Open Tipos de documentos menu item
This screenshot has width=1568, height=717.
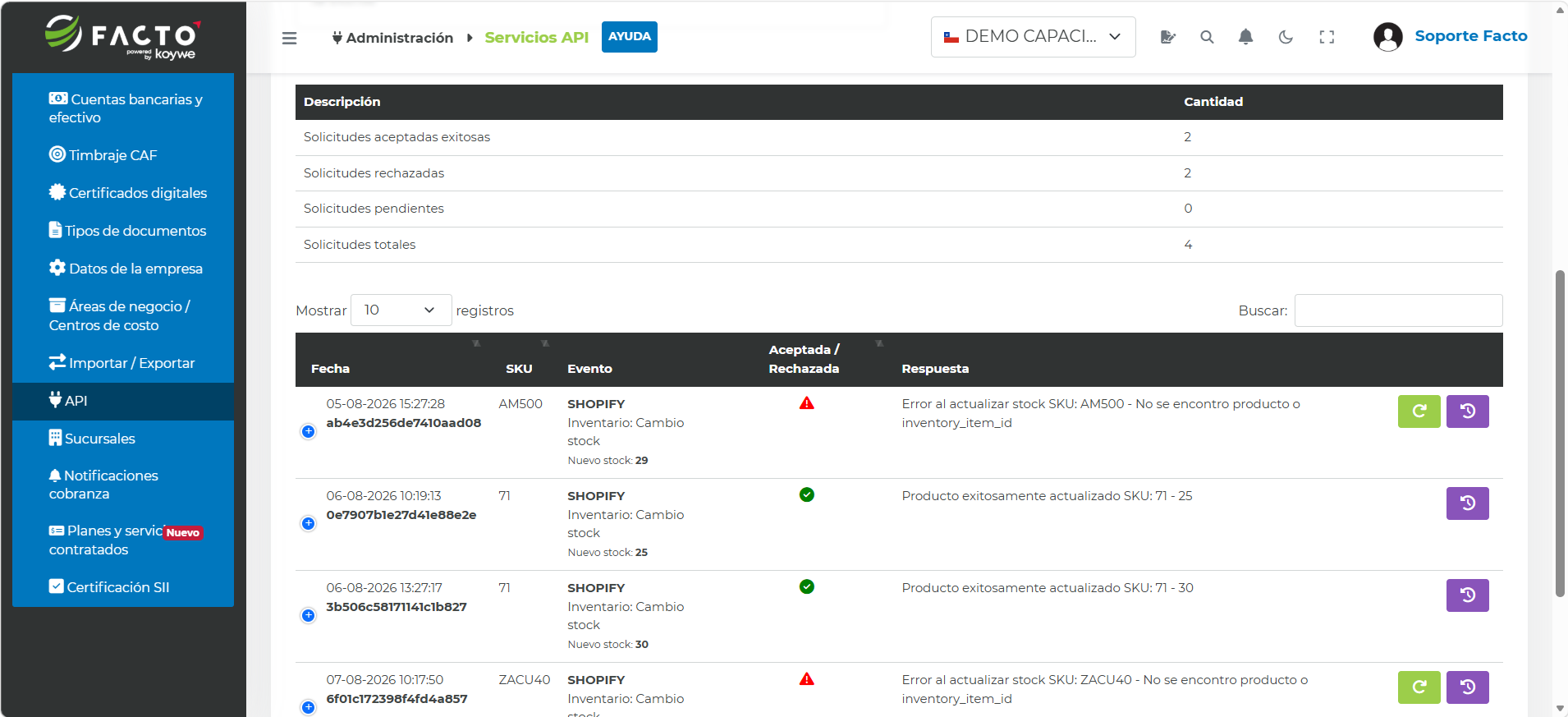[123, 231]
